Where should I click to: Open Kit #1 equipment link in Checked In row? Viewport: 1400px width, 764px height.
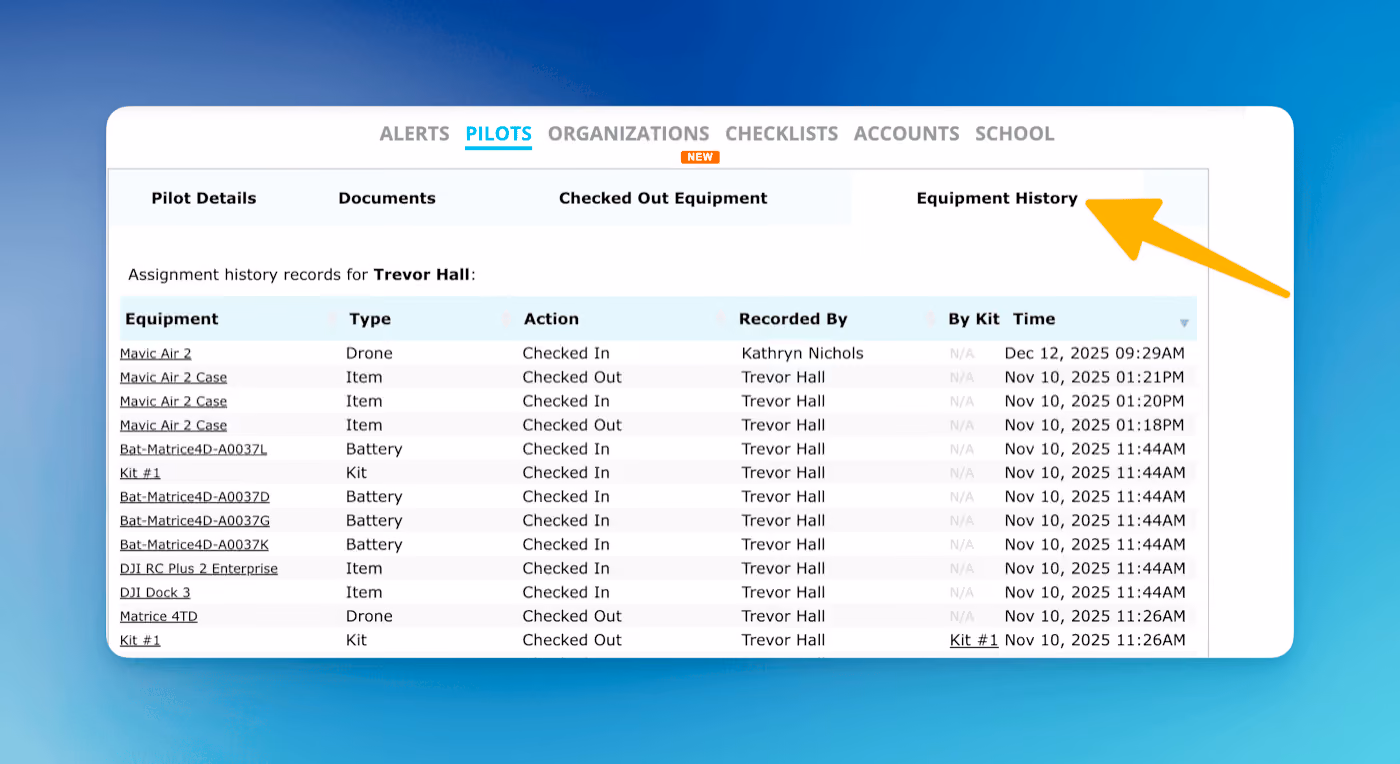(x=140, y=473)
